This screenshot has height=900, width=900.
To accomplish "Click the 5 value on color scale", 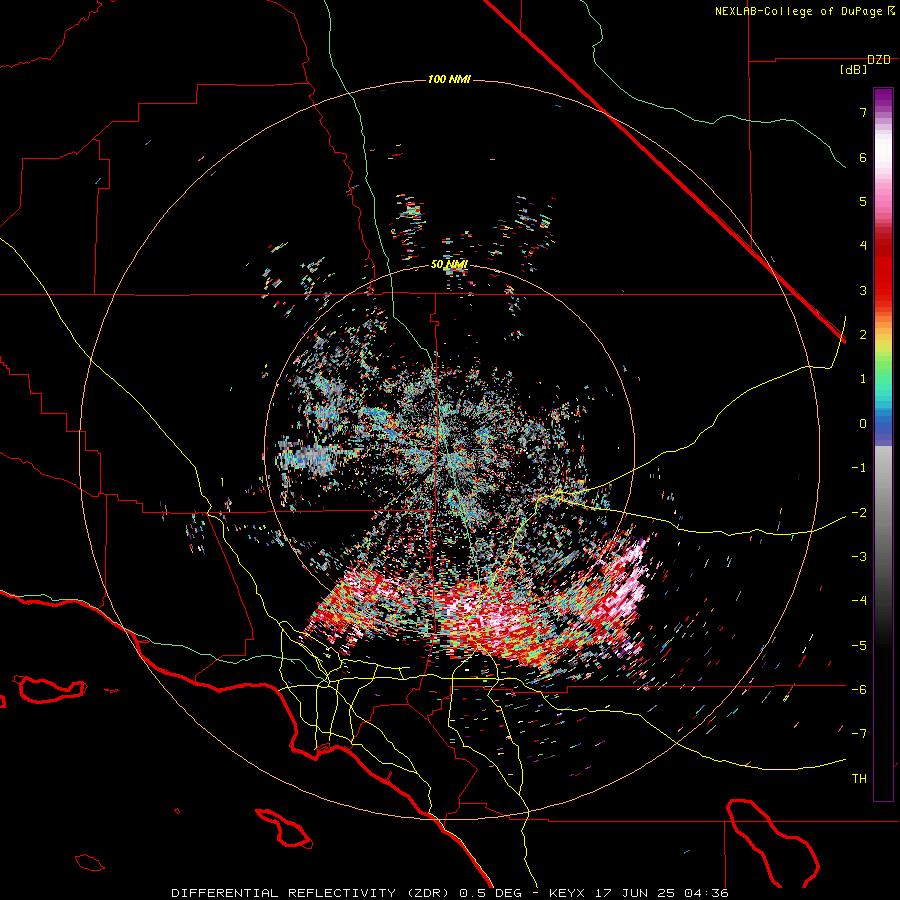I will click(x=863, y=201).
